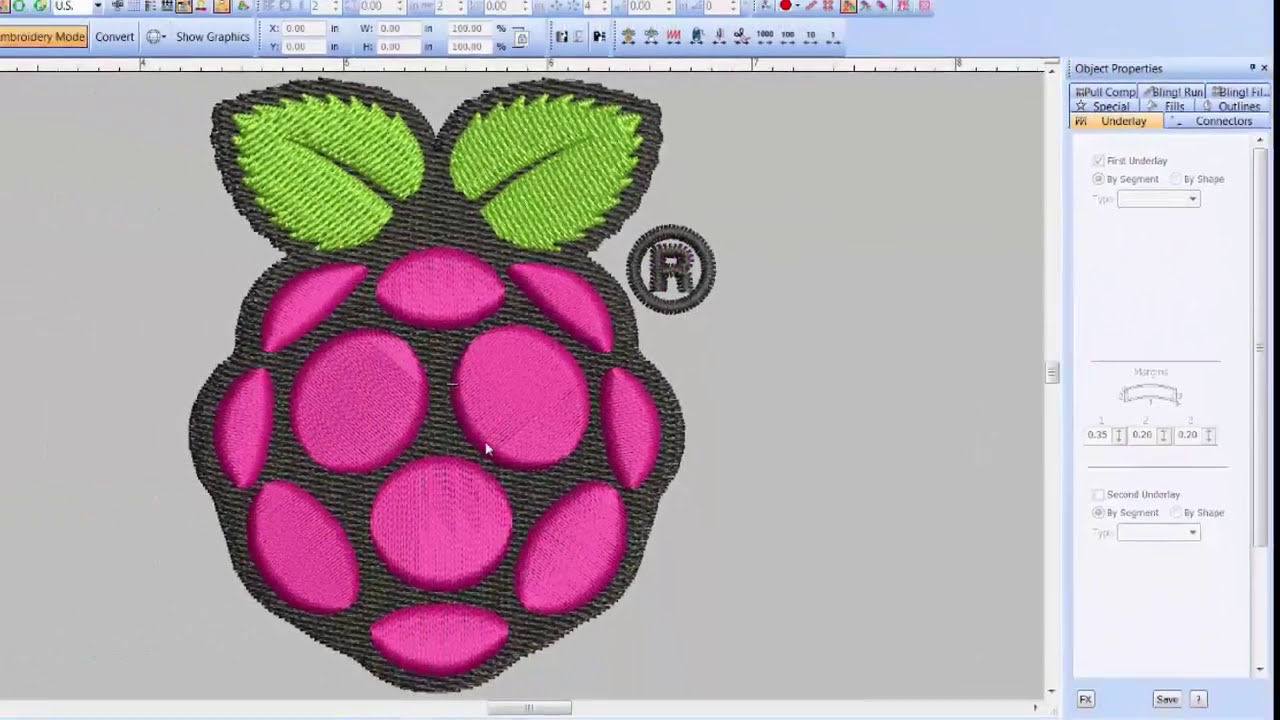Click the travel by 1 stitch icon
This screenshot has height=720, width=1280.
coord(833,36)
